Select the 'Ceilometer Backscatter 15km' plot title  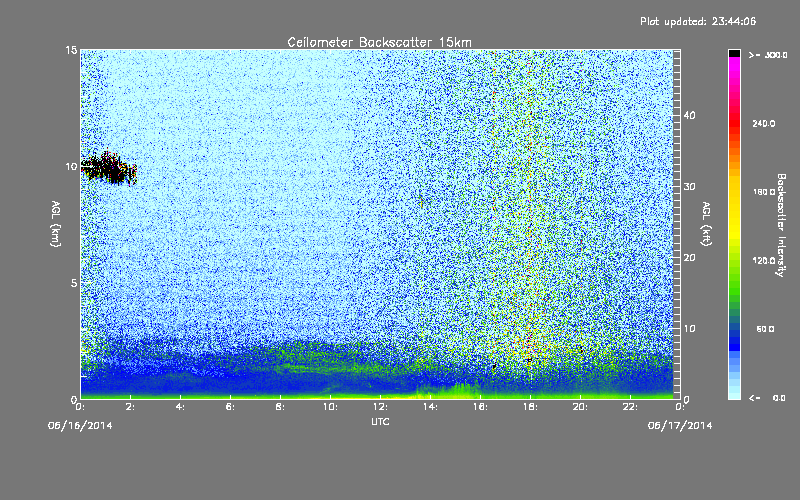(x=379, y=42)
